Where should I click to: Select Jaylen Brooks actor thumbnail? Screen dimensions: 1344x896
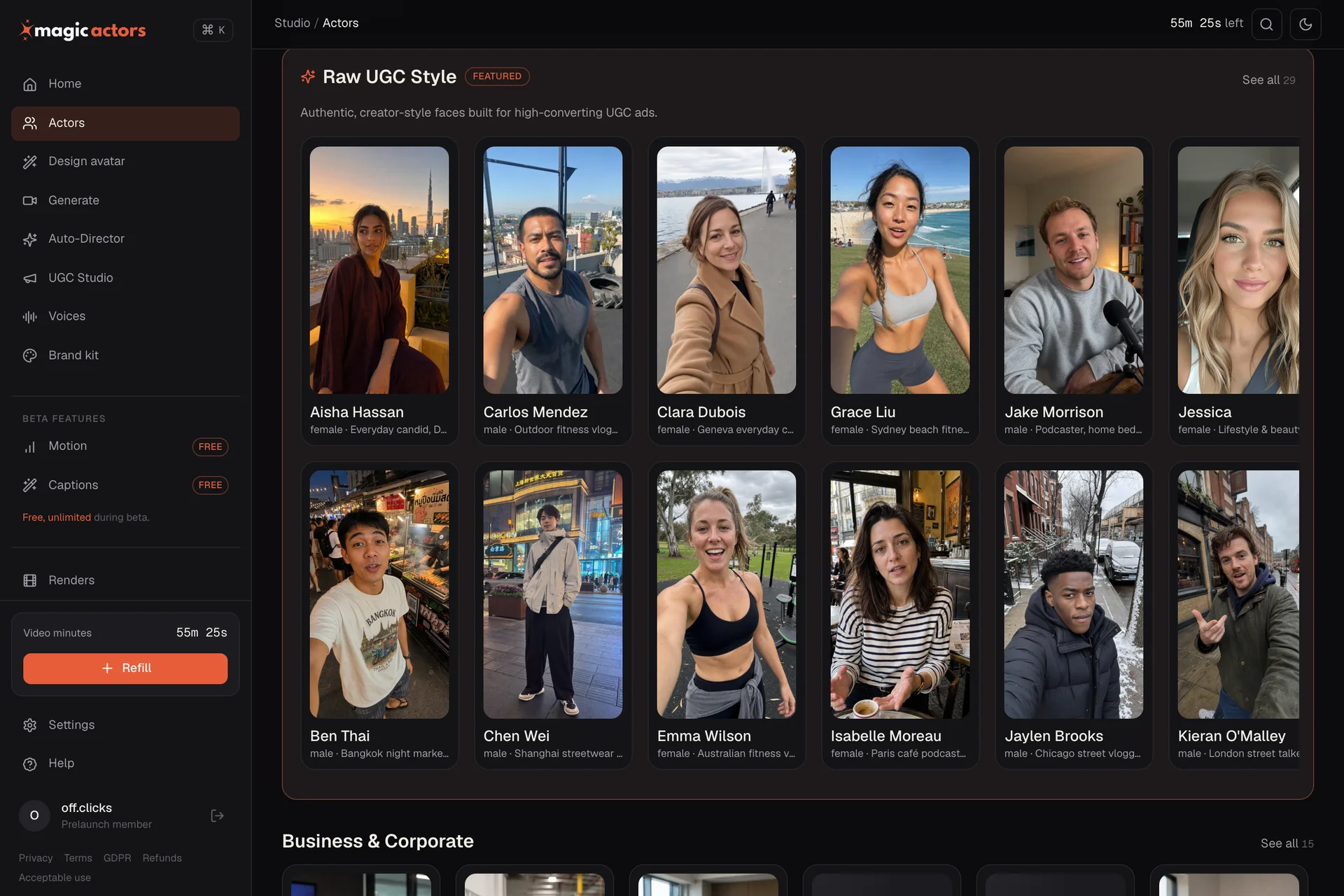click(1074, 594)
